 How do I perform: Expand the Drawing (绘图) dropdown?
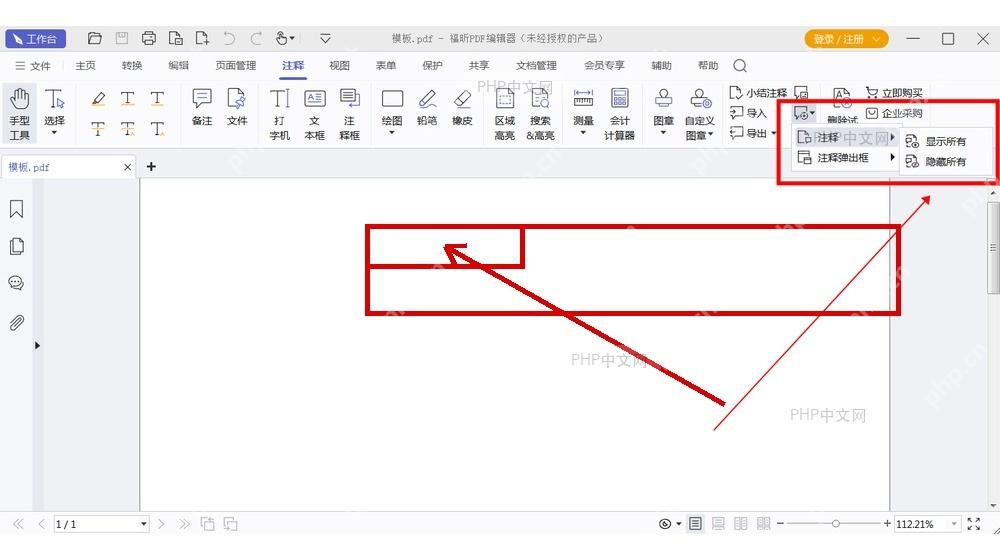(x=392, y=133)
